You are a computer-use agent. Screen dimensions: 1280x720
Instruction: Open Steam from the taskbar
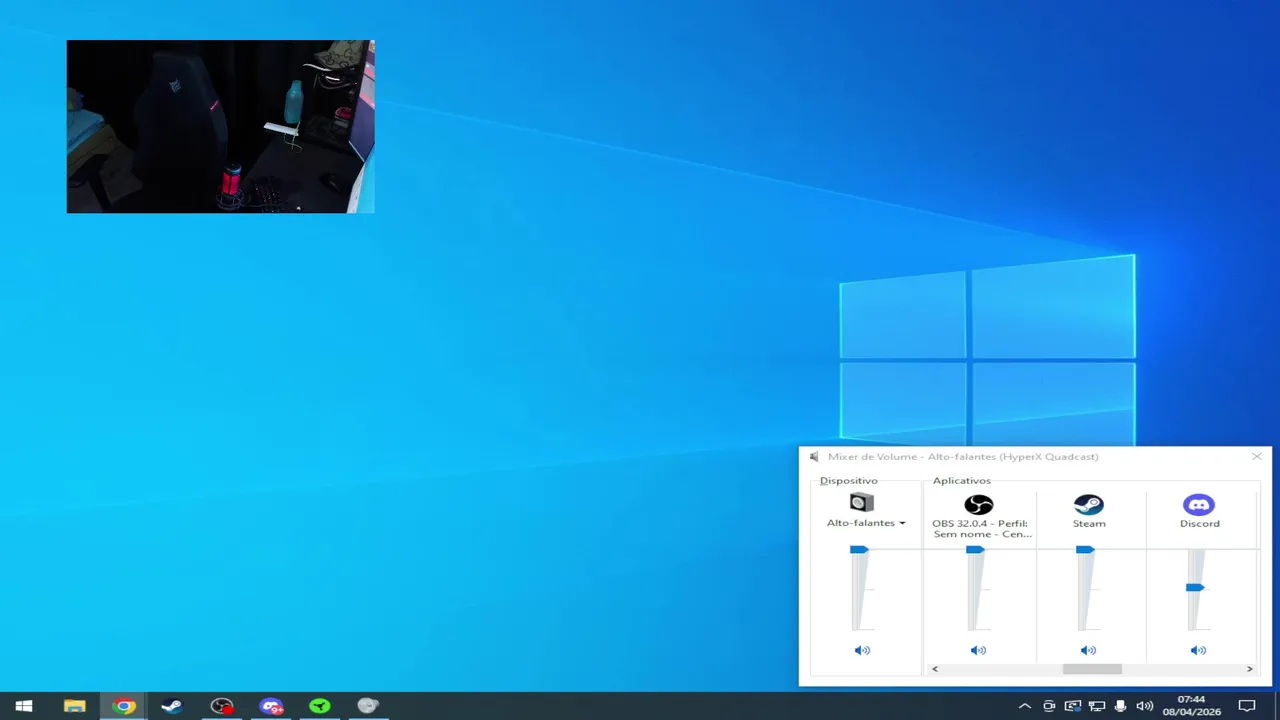(172, 706)
